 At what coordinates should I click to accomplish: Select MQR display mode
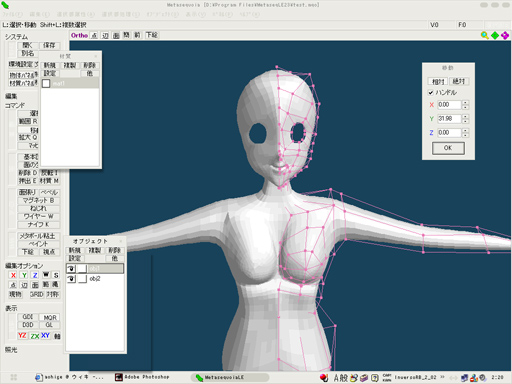(50, 317)
